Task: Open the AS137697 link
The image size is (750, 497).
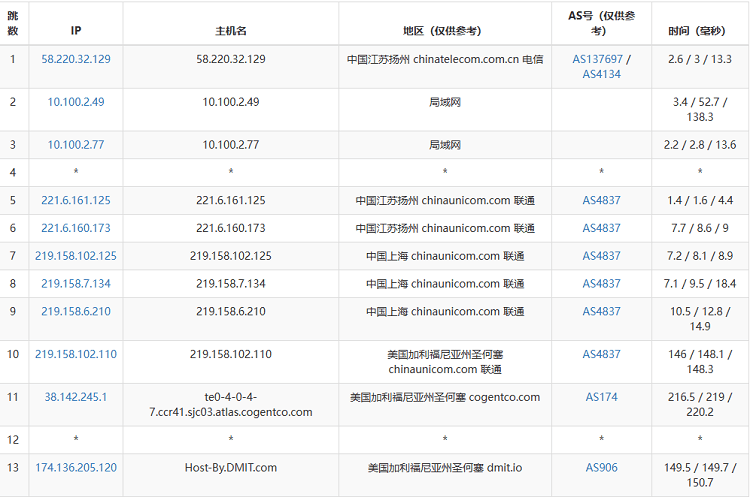Action: [x=597, y=59]
